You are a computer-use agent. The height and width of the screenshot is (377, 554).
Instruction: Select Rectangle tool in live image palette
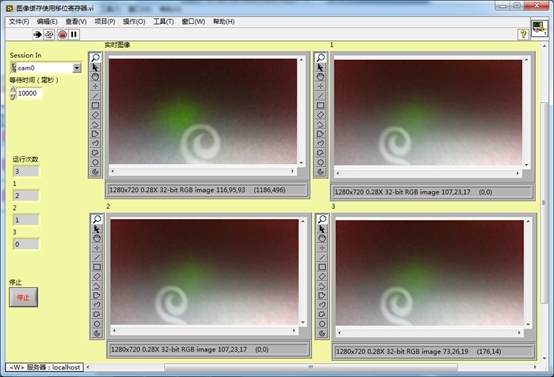[95, 105]
